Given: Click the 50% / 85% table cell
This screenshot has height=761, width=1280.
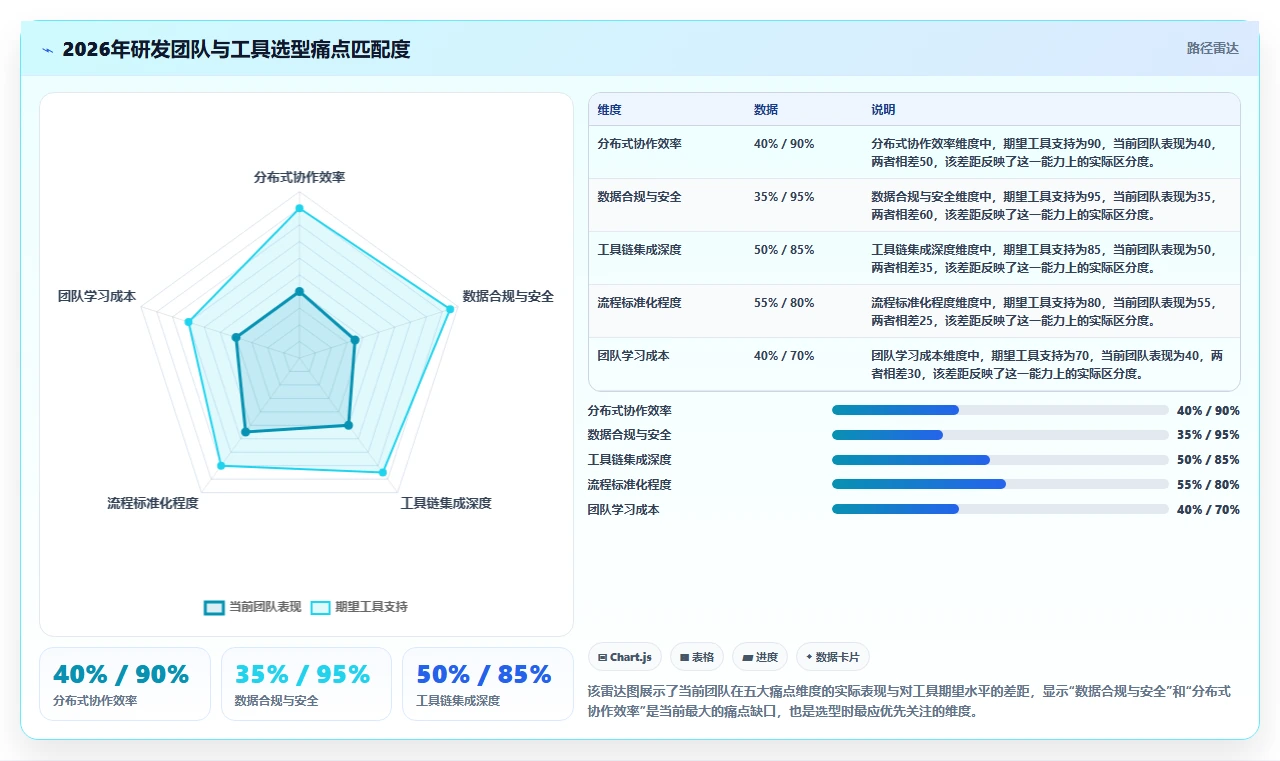Looking at the screenshot, I should (x=784, y=250).
